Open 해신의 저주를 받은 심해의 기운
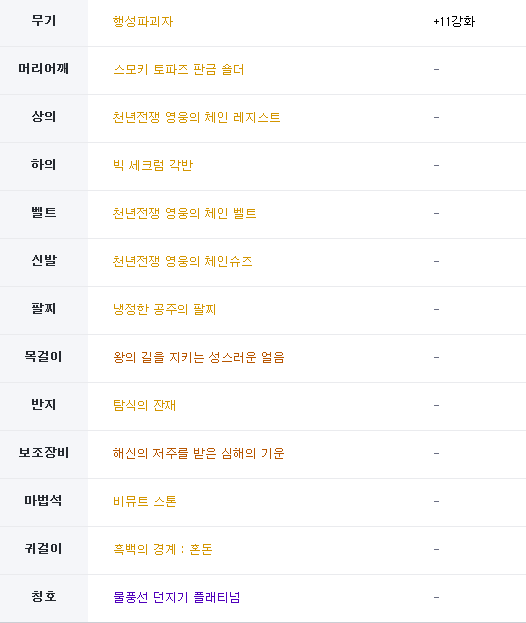526x623 pixels. [x=199, y=453]
